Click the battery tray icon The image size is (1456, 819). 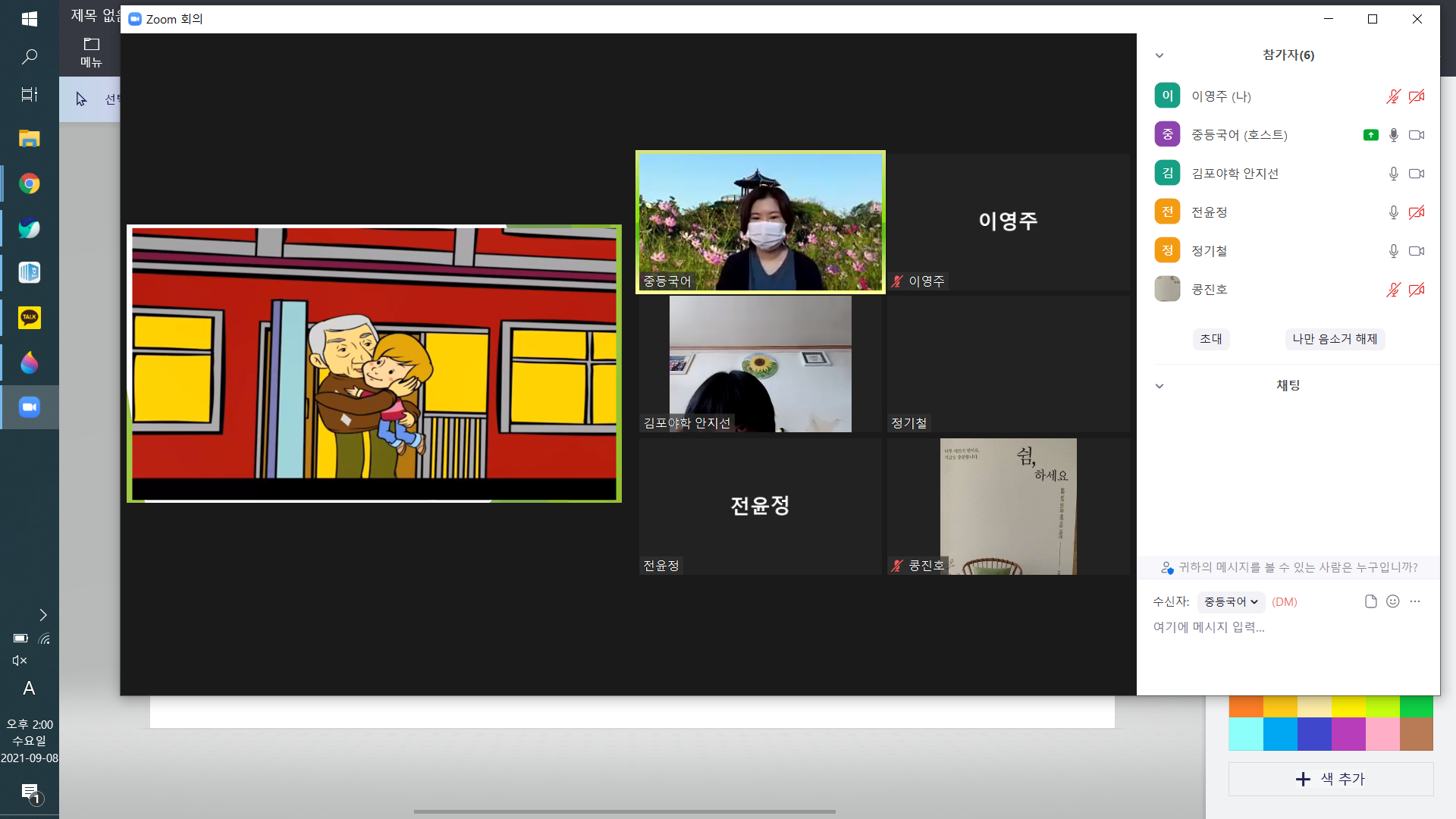tap(20, 639)
